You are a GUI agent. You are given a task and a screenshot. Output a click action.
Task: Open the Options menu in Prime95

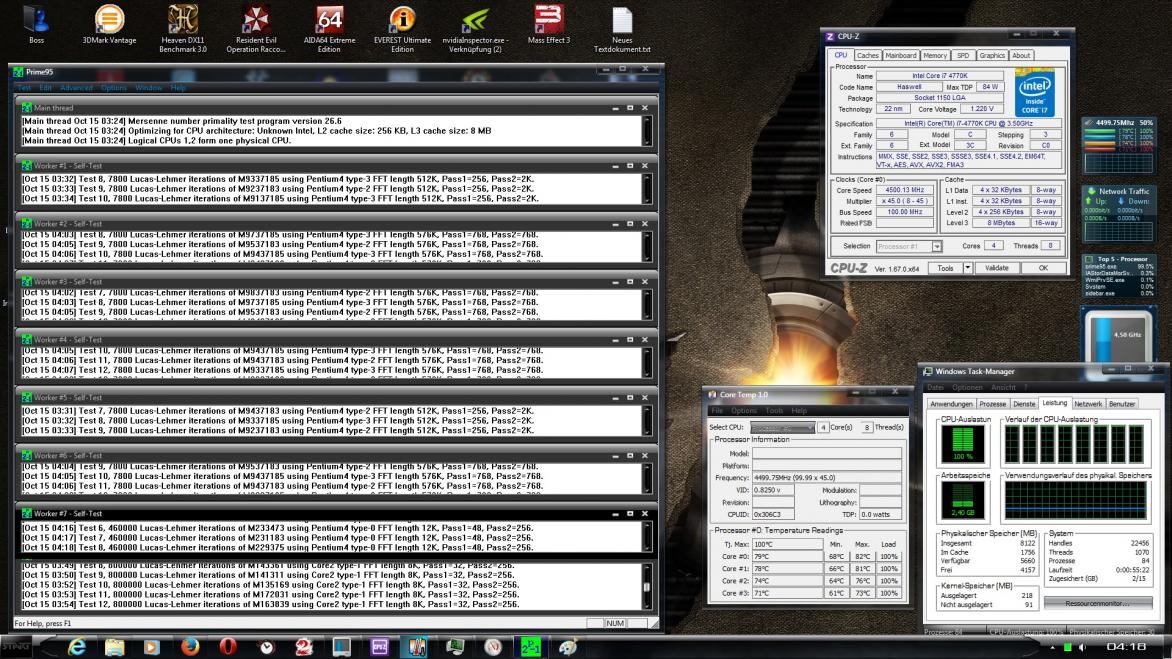pyautogui.click(x=114, y=88)
